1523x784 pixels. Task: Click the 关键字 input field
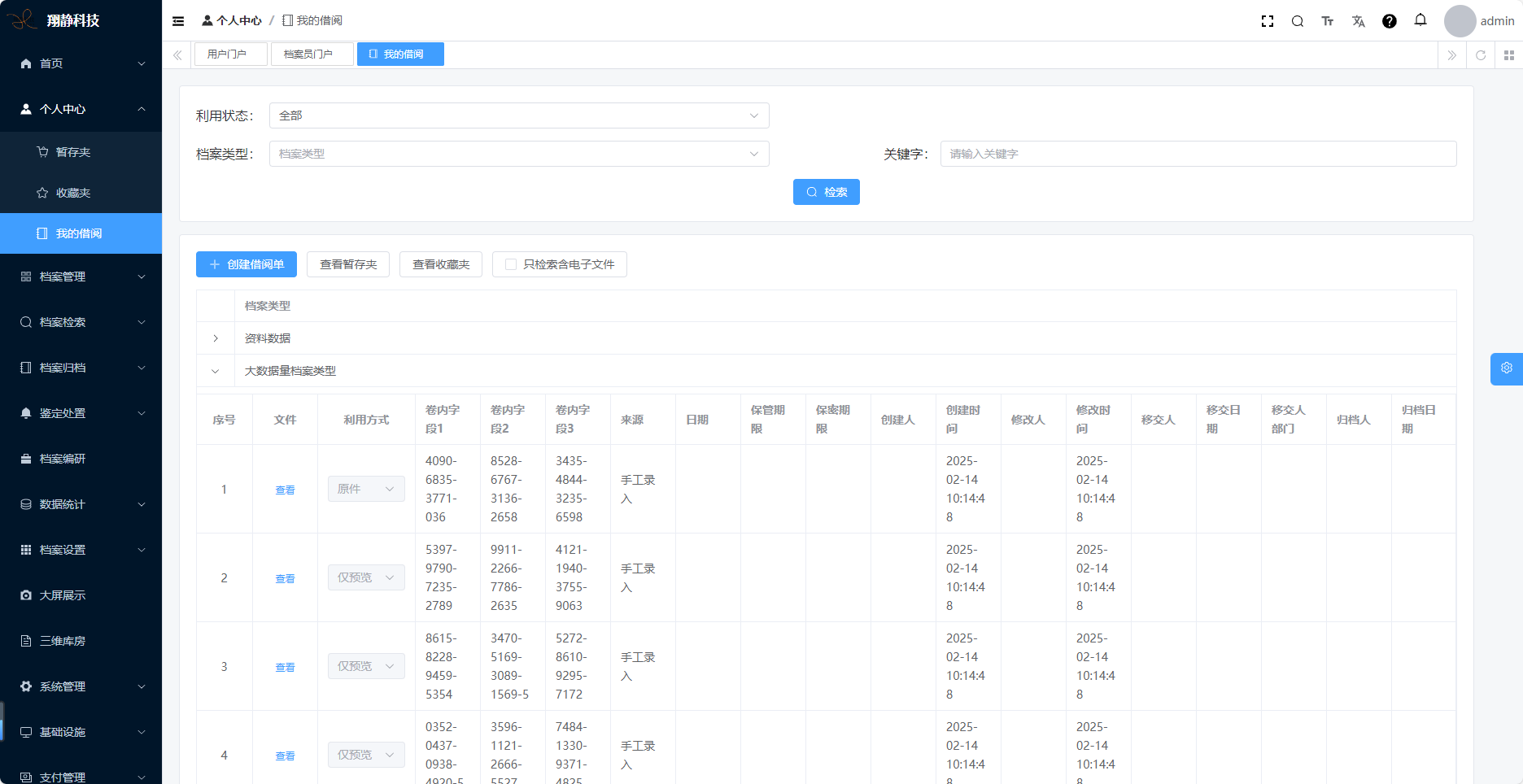click(x=1198, y=154)
